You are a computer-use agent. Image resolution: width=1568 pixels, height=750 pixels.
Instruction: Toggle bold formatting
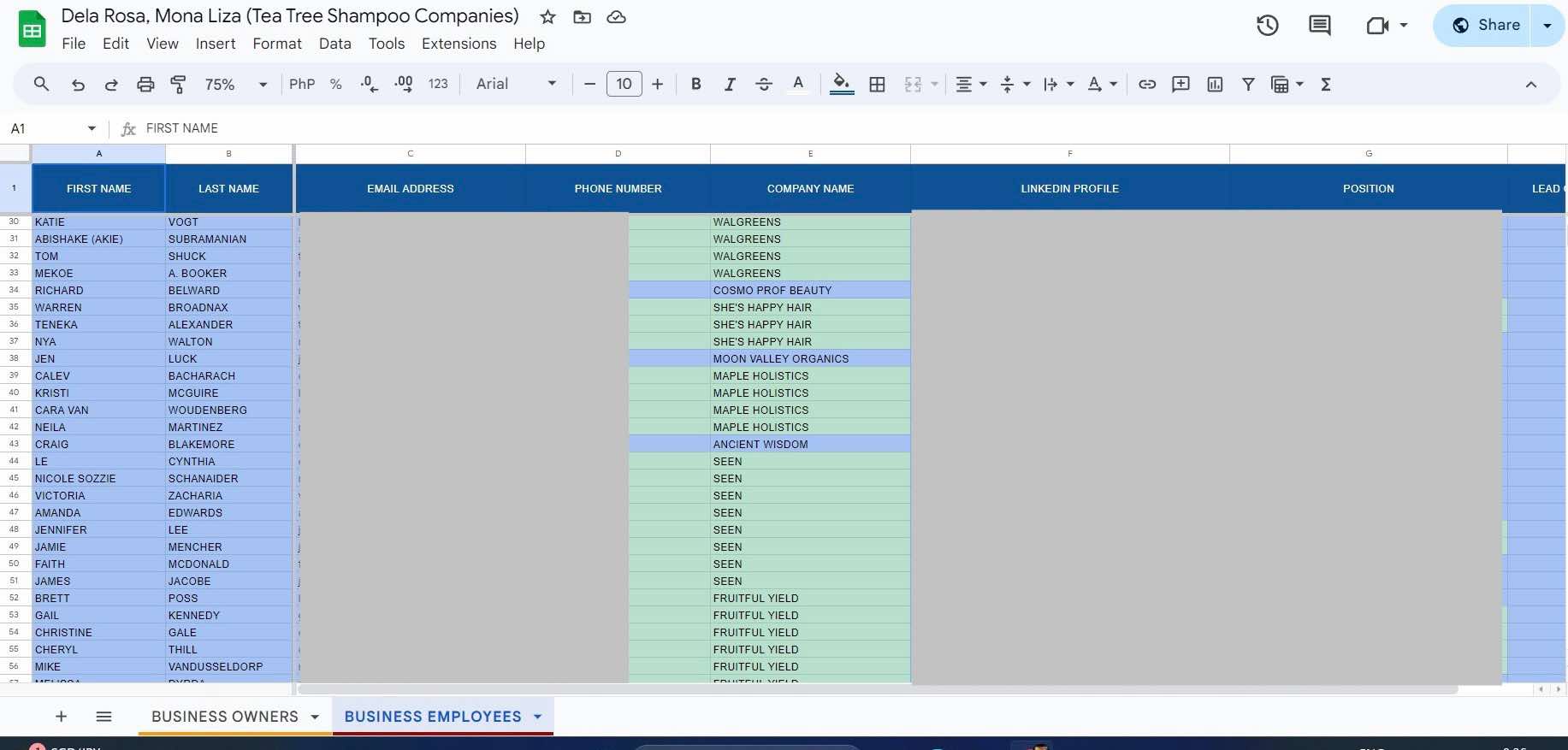pos(696,84)
